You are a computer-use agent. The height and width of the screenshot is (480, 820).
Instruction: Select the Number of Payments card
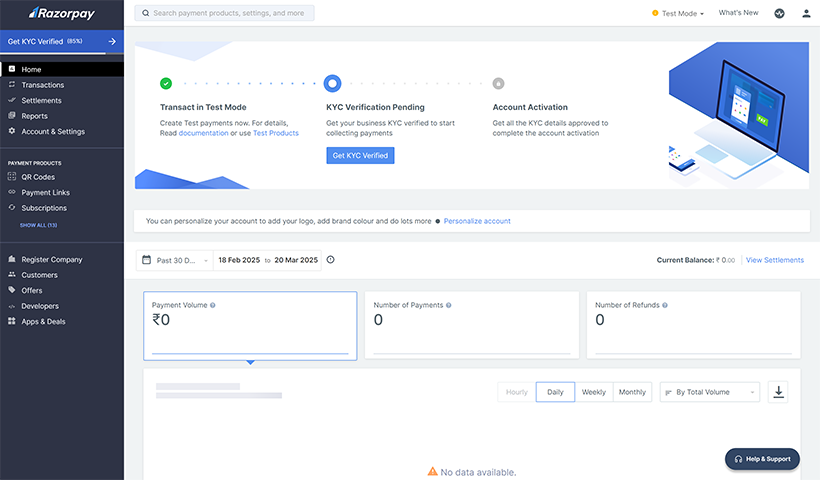(472, 325)
